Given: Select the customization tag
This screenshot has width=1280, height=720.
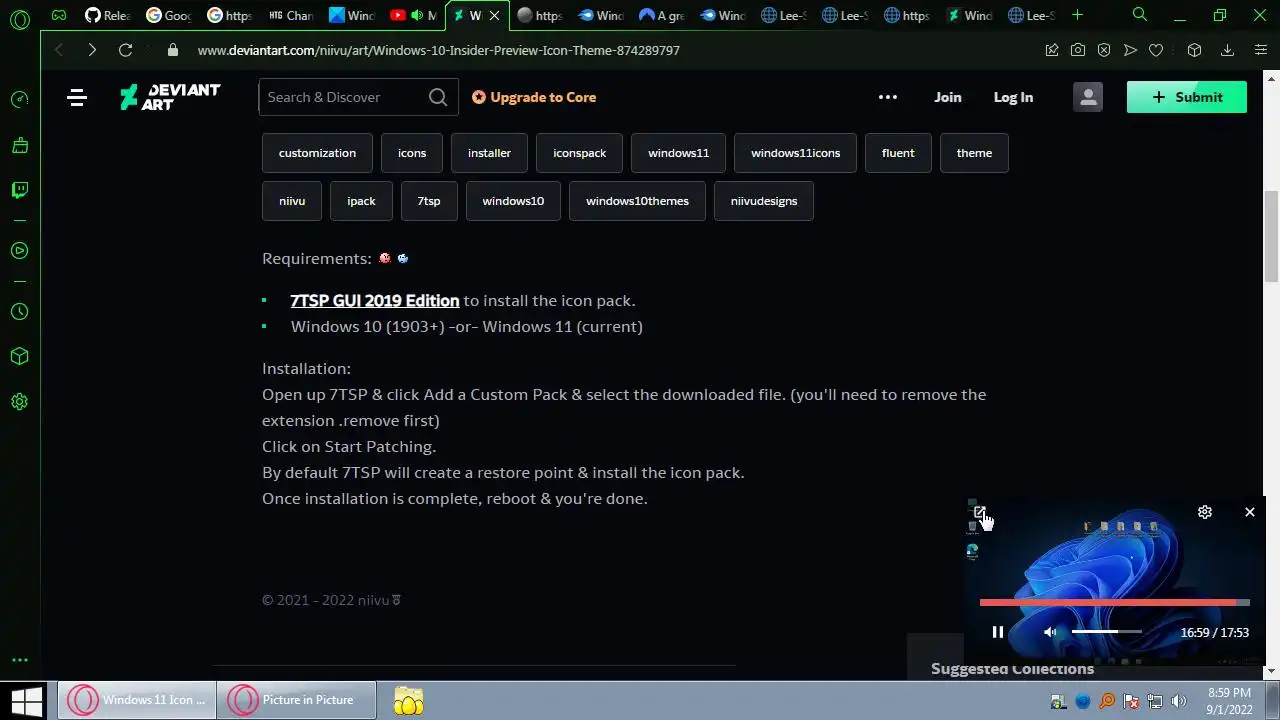Looking at the screenshot, I should 317,153.
